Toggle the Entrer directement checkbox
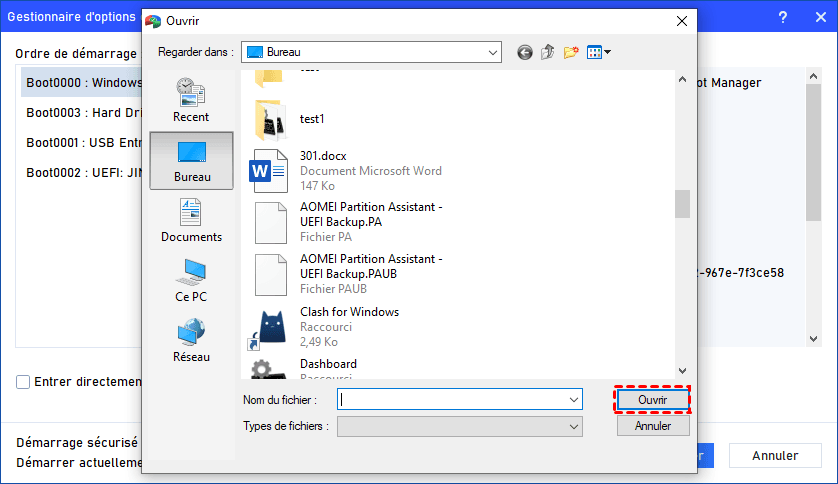This screenshot has height=484, width=838. pyautogui.click(x=23, y=382)
